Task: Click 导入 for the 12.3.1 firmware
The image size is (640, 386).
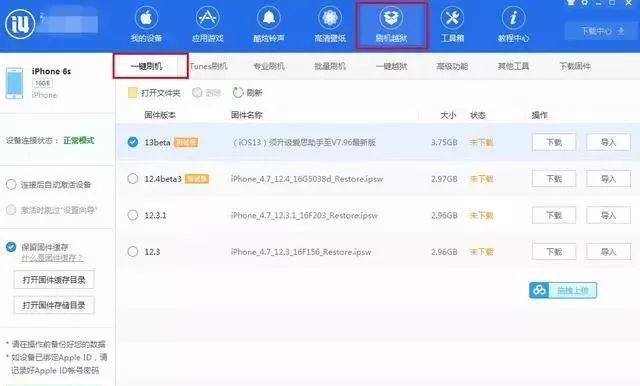Action: pos(608,215)
